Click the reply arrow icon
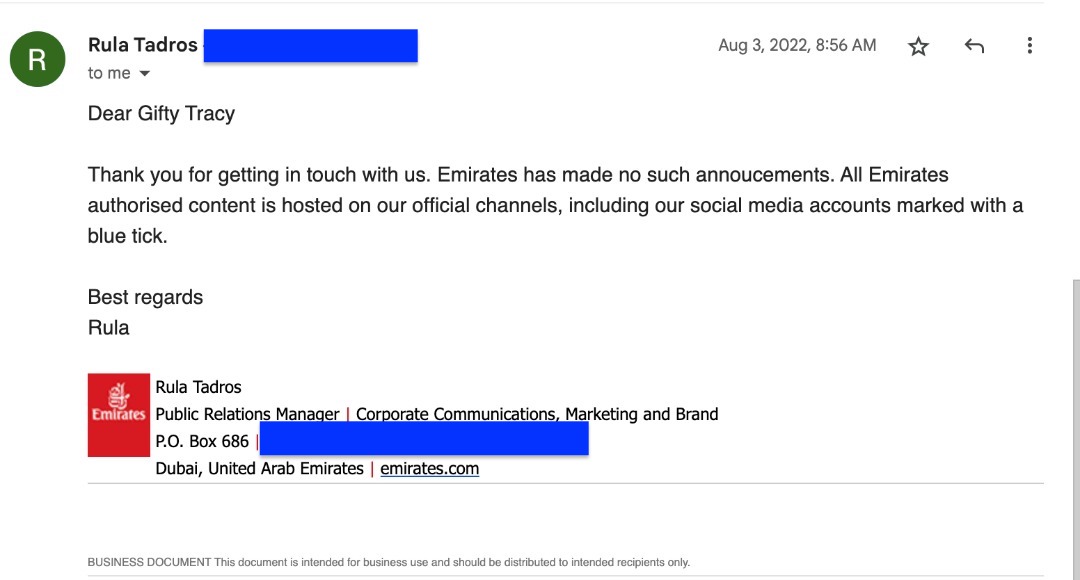1080x580 pixels. click(974, 46)
